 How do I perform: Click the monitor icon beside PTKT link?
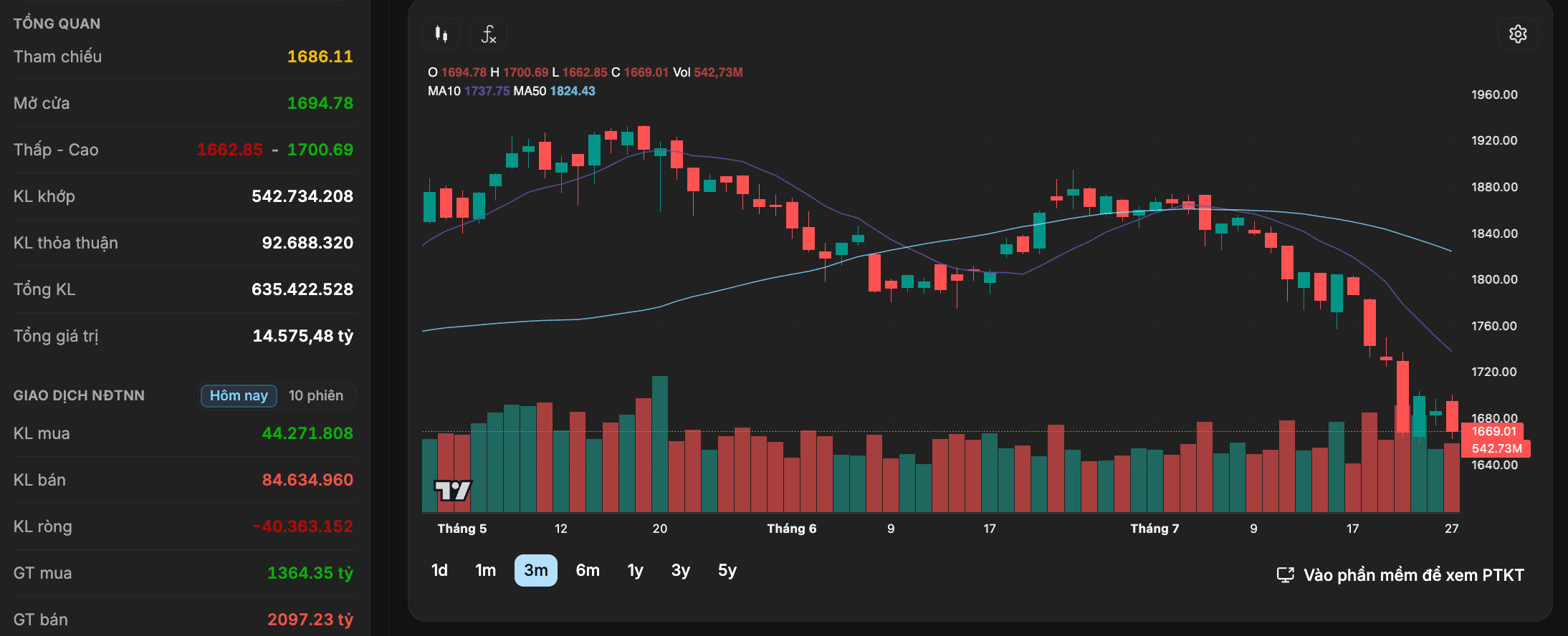point(1286,575)
